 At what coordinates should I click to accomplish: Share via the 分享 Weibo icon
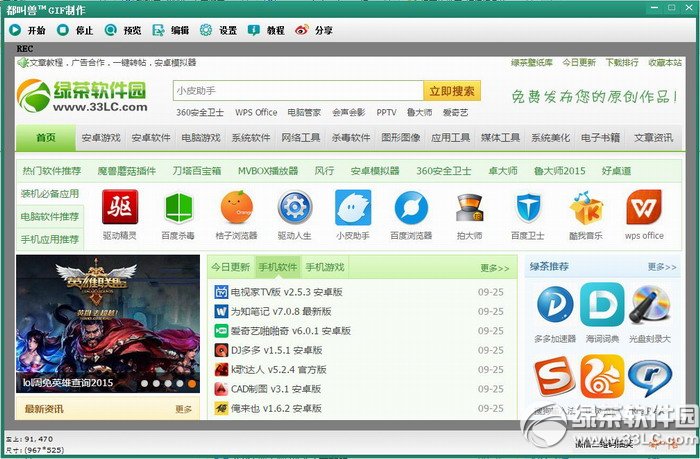tap(314, 30)
